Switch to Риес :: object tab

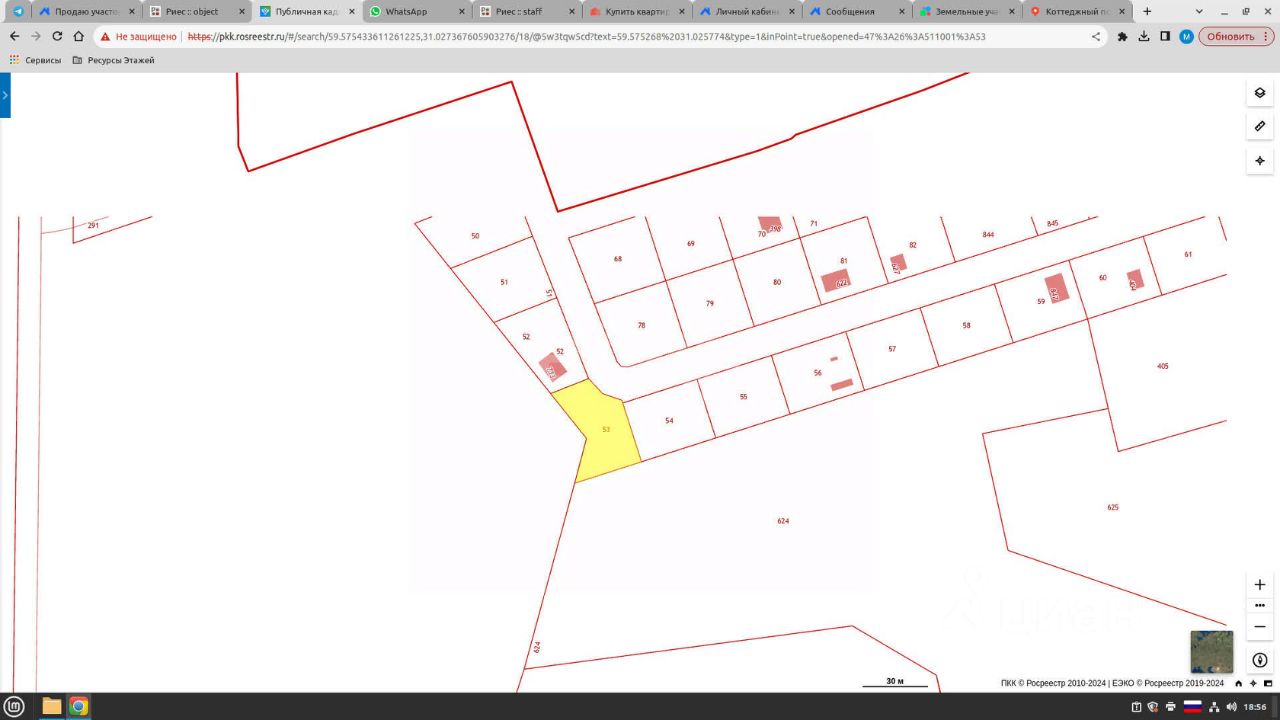pos(196,12)
